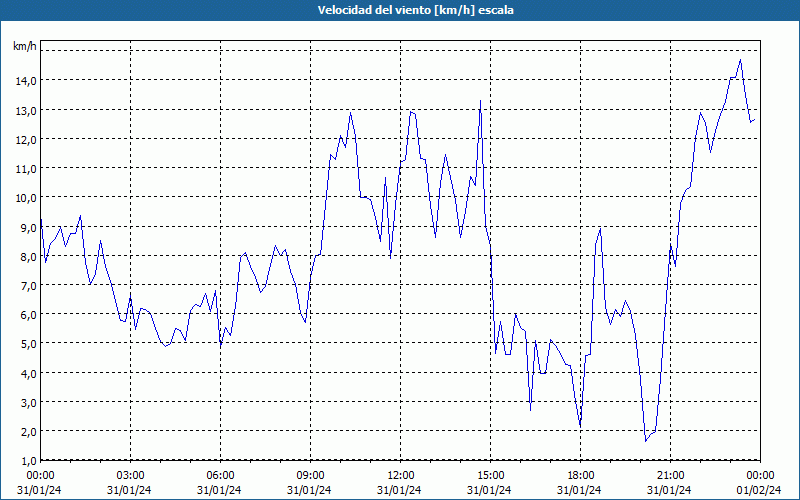This screenshot has width=800, height=500.
Task: Click the "21:00" time label
Action: click(670, 476)
